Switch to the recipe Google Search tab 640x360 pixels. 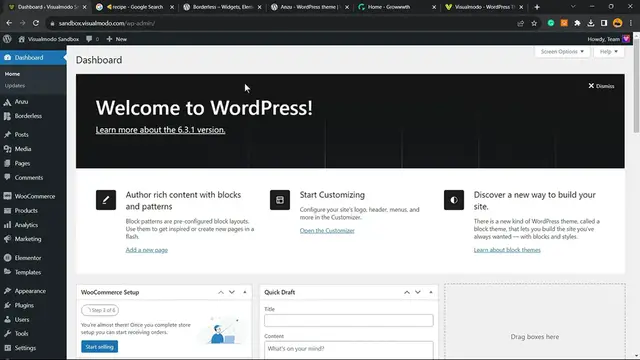coord(135,7)
